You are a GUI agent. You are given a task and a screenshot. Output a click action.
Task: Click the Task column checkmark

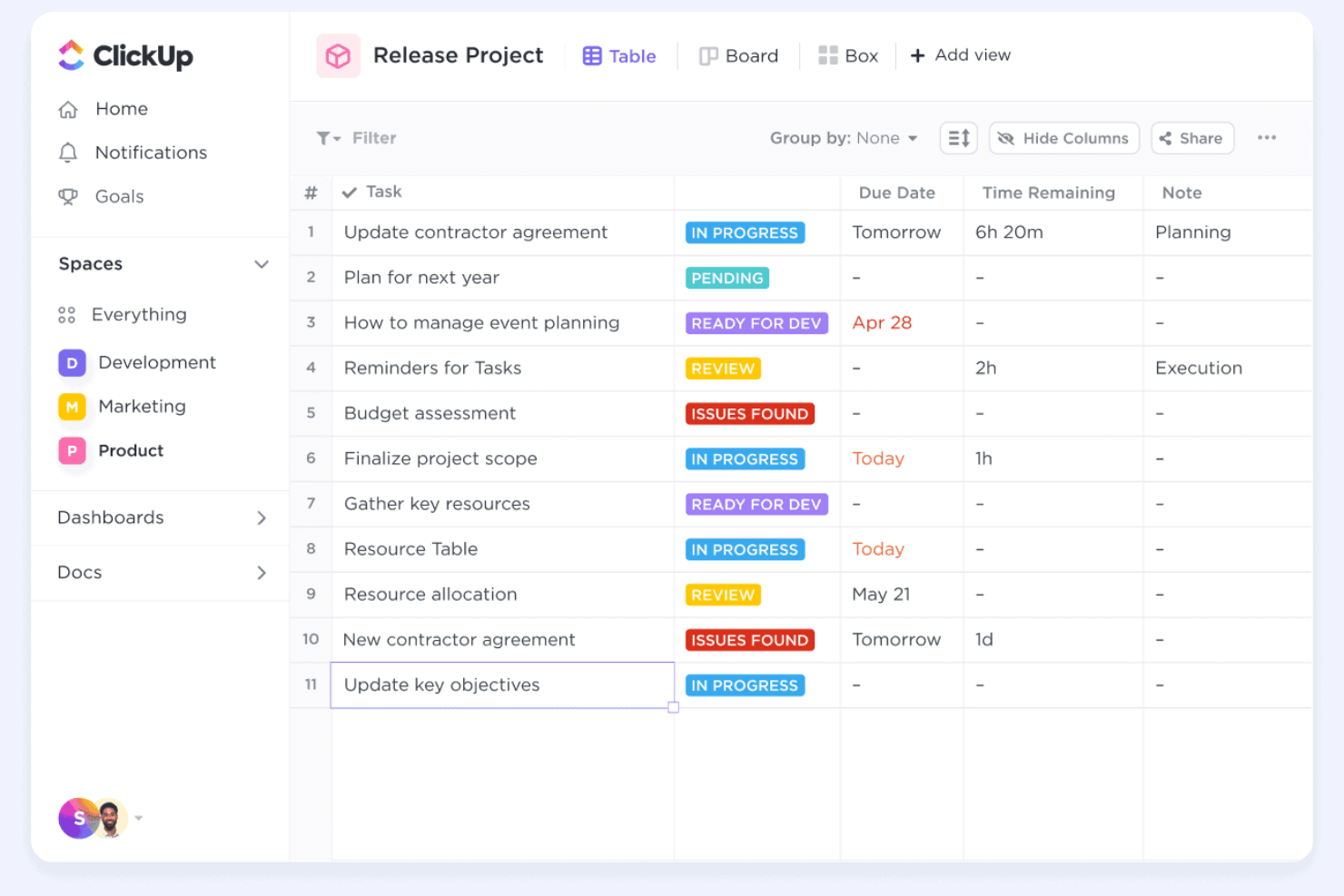(350, 192)
